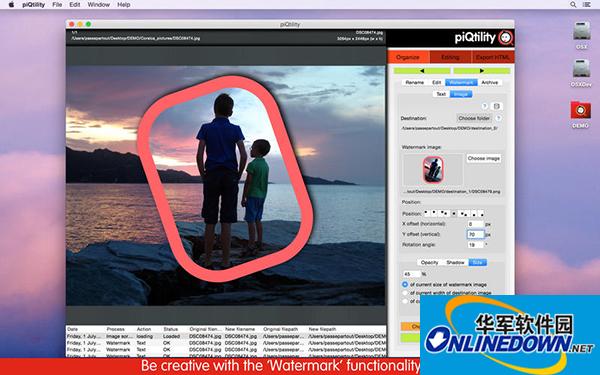Select top-left watermark position

[x=427, y=213]
